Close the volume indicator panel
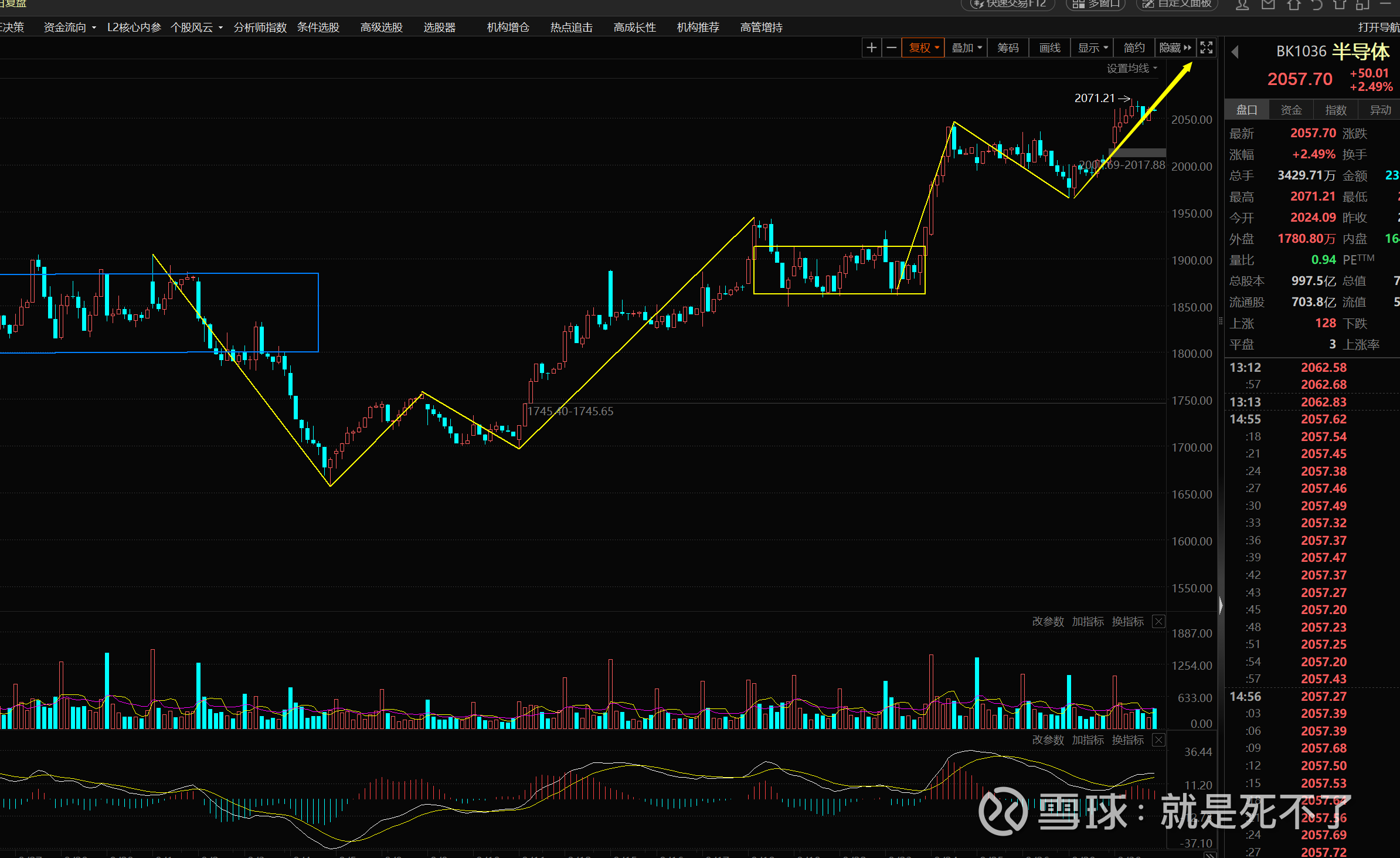 point(1158,622)
